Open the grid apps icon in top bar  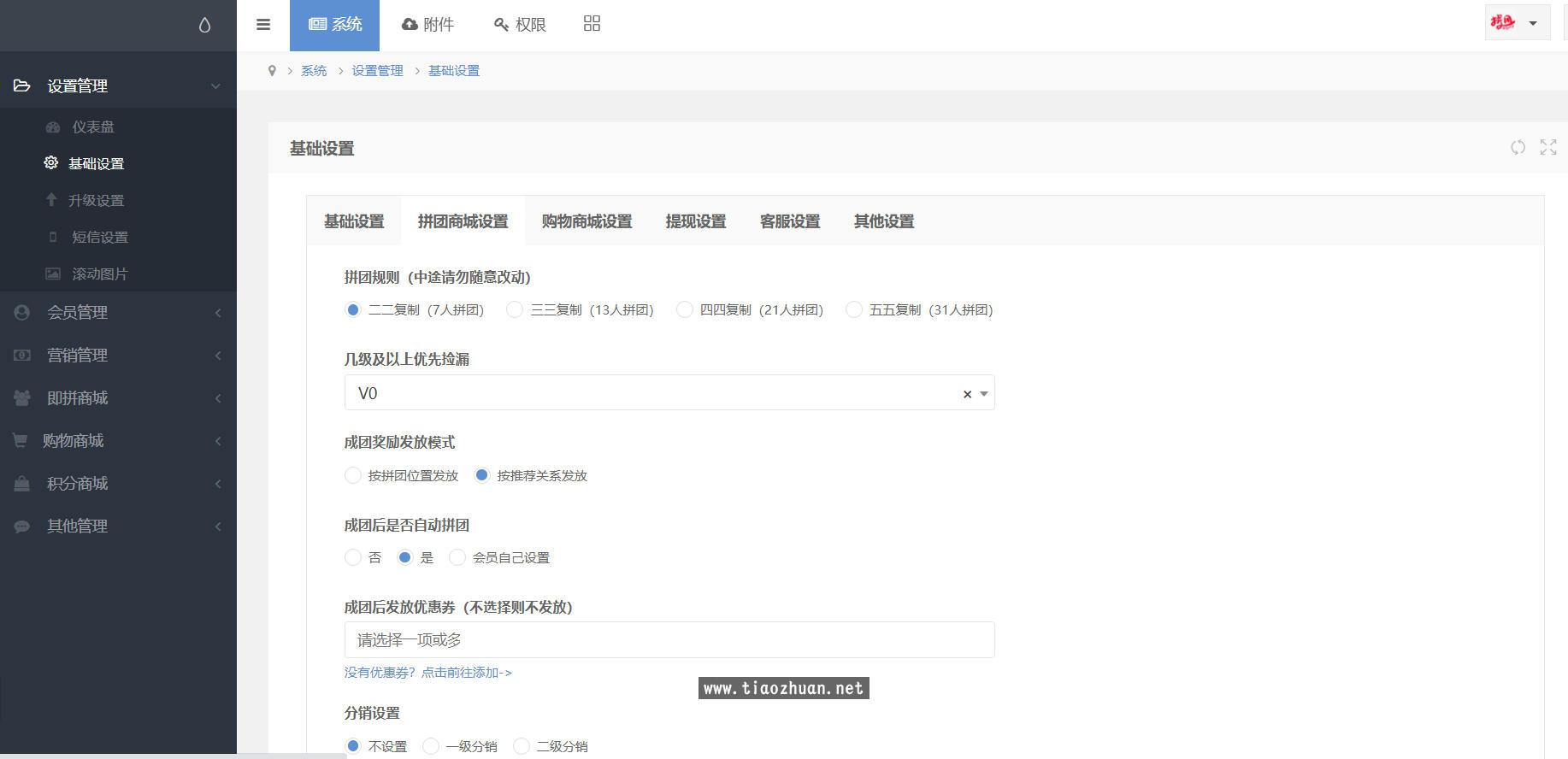[592, 24]
